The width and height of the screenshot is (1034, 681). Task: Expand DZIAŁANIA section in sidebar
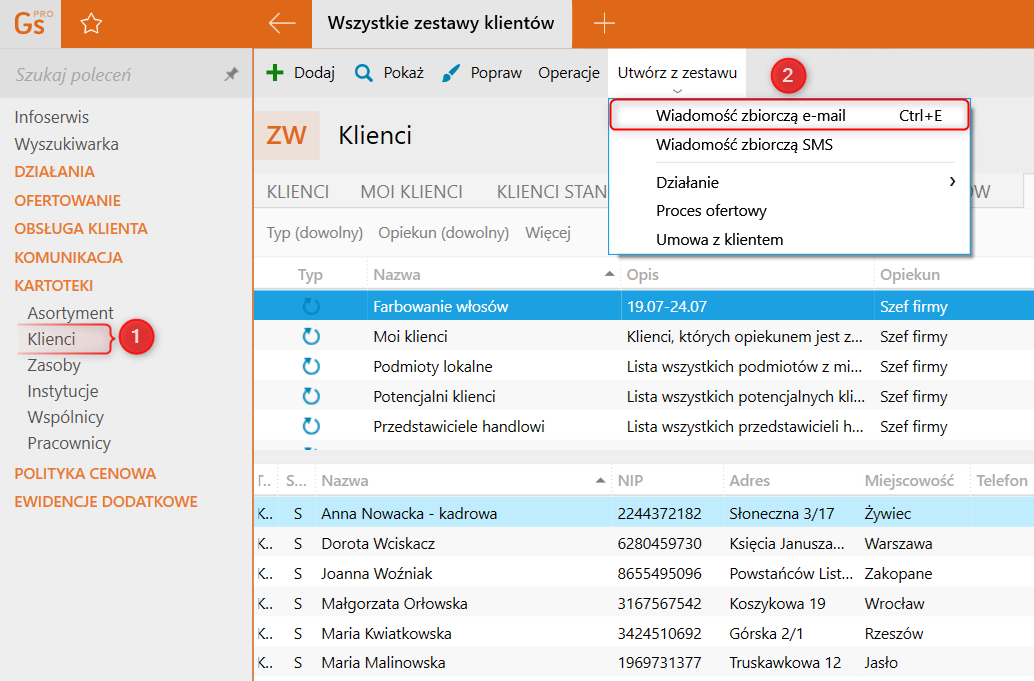[55, 171]
